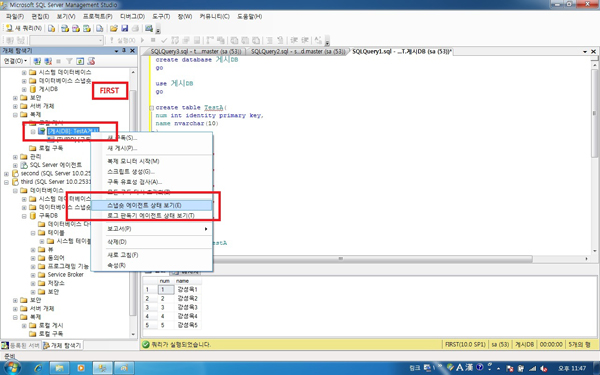The height and width of the screenshot is (375, 600).
Task: Open the Object Explorer panel options arrow
Action: tap(116, 51)
